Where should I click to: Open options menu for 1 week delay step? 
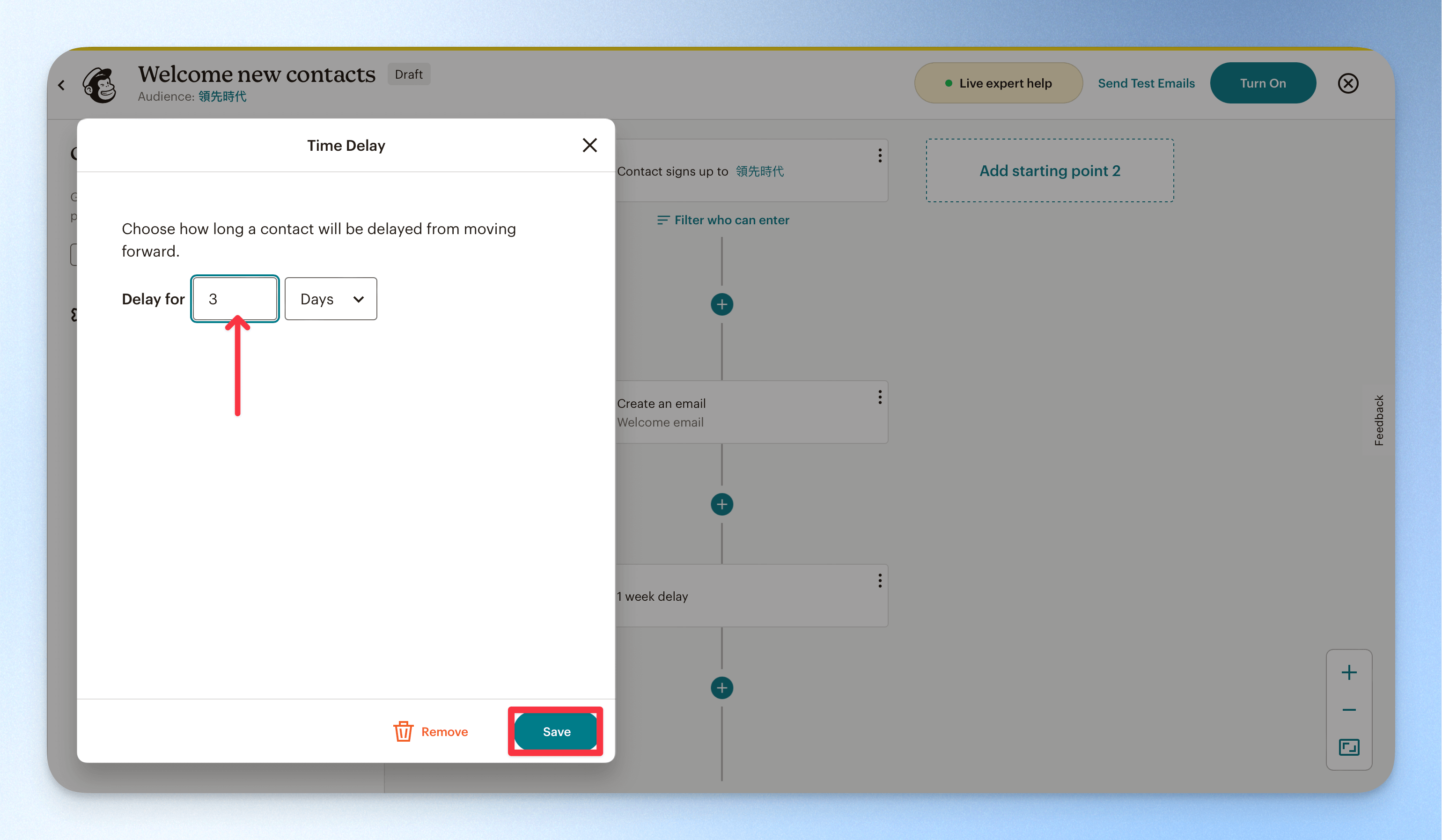pyautogui.click(x=880, y=581)
